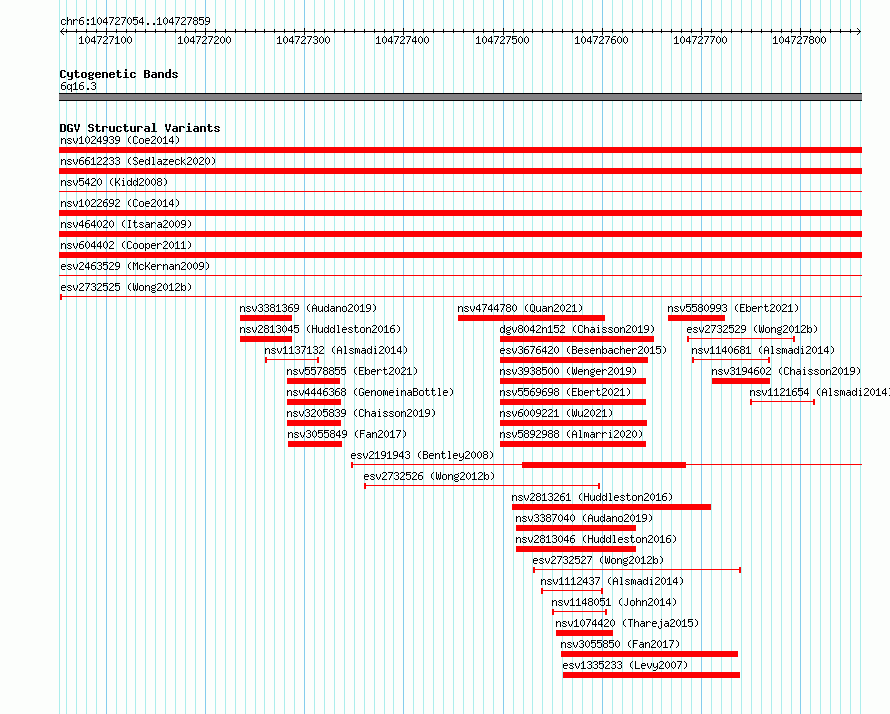890x714 pixels.
Task: Click esv2732529 (Wong2012b) label
Action: tap(752, 329)
